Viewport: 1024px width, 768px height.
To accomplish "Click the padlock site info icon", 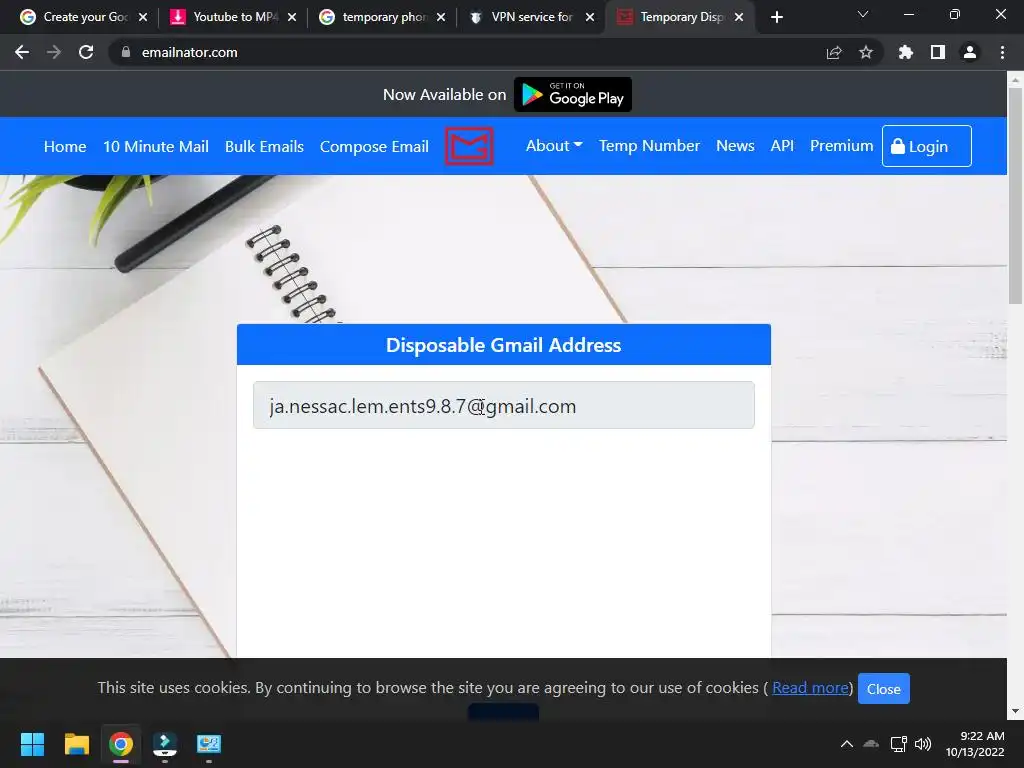I will (x=126, y=52).
